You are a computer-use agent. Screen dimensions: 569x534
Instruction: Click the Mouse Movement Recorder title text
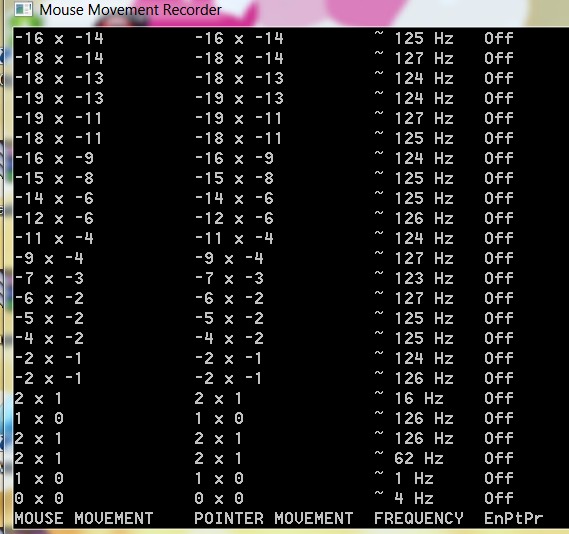pyautogui.click(x=130, y=10)
